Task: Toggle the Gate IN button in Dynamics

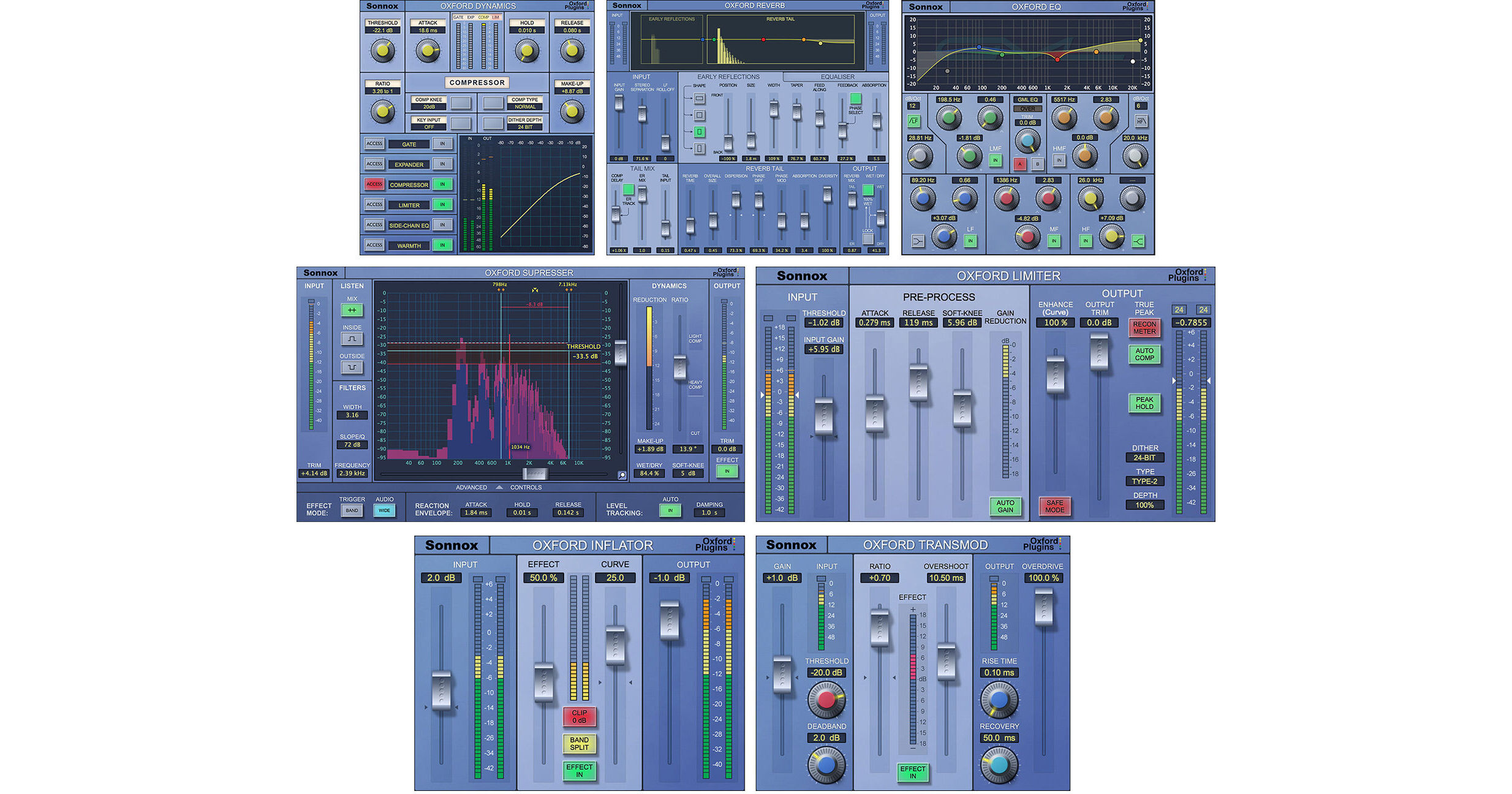Action: (x=442, y=144)
